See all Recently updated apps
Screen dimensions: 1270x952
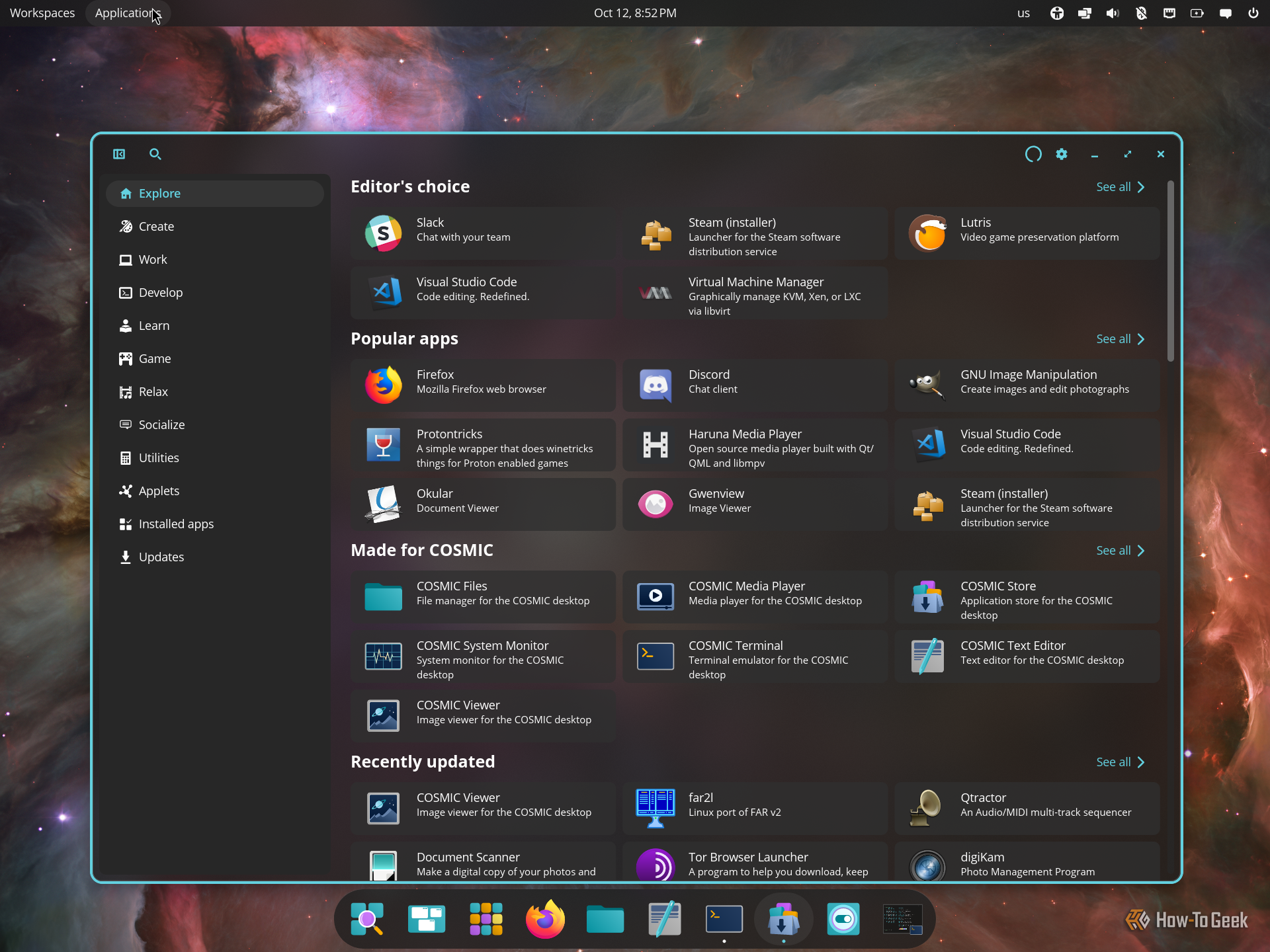(1121, 762)
